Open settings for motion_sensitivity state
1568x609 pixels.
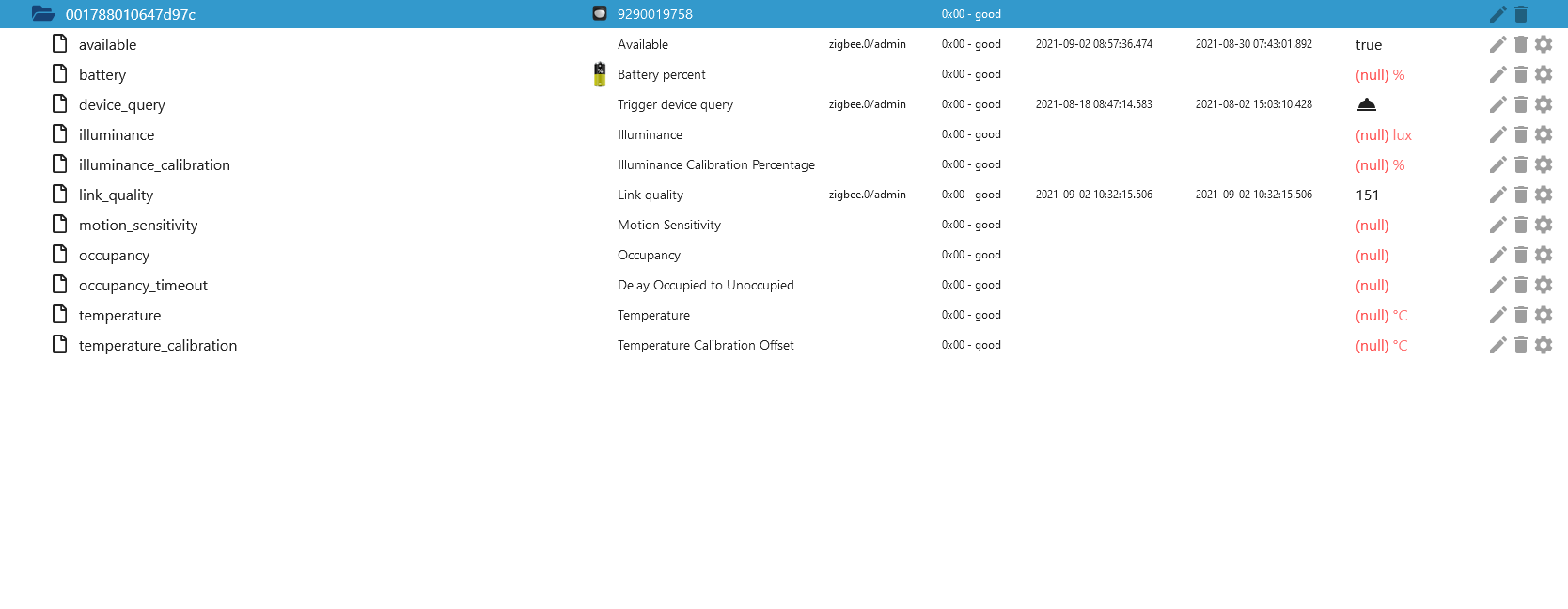tap(1544, 225)
